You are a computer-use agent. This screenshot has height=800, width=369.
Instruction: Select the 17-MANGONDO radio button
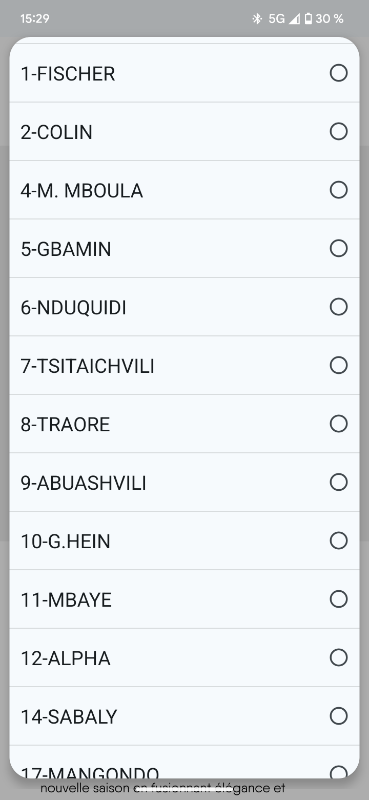coord(338,772)
